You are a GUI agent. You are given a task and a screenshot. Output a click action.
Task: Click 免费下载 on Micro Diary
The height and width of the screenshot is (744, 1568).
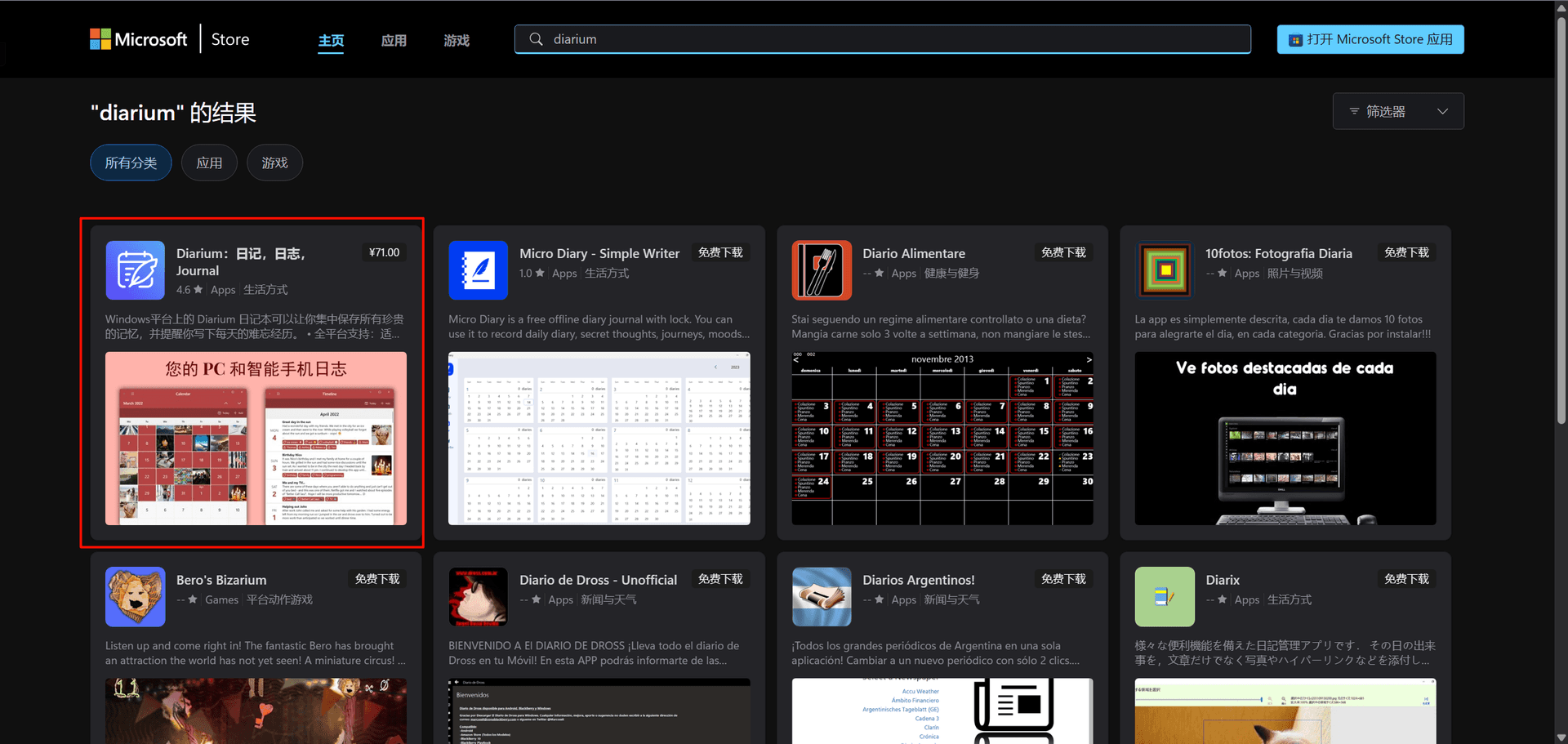point(720,252)
